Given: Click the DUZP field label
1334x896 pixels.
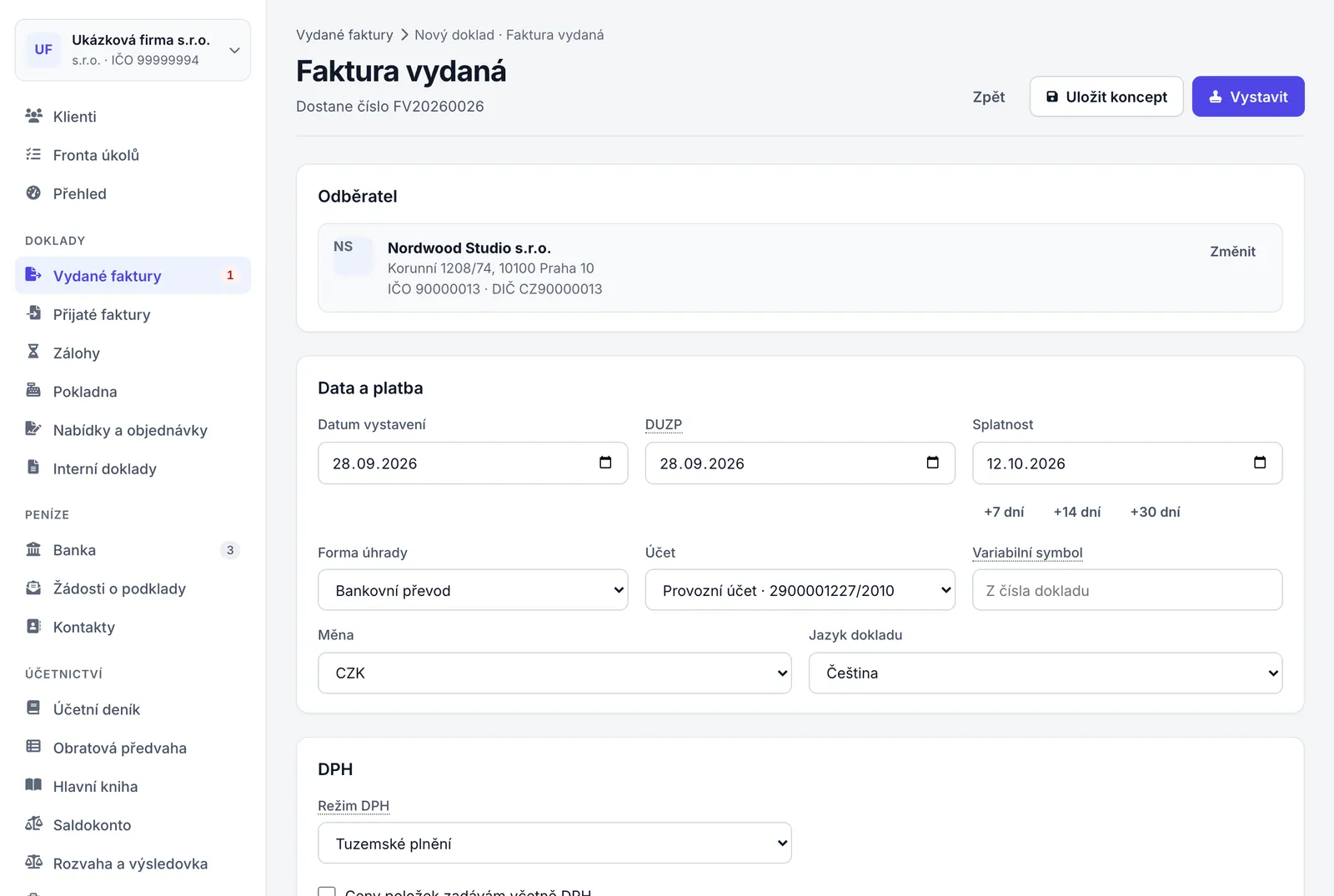Looking at the screenshot, I should 664,424.
